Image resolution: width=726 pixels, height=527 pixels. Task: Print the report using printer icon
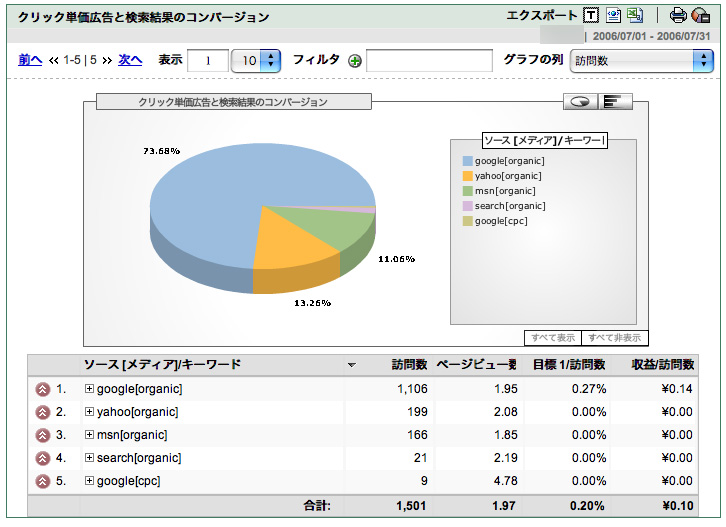coord(678,15)
